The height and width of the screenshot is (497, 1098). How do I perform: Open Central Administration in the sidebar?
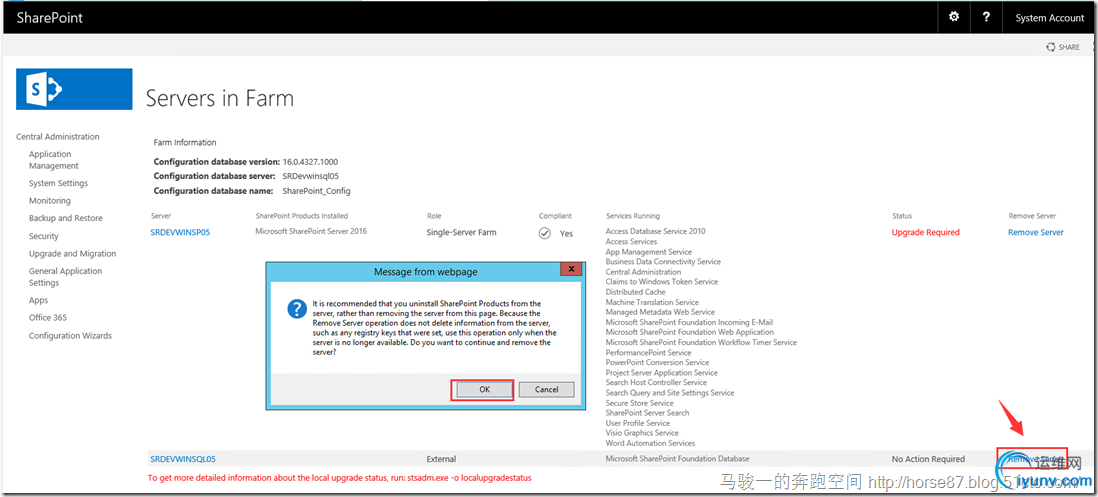tap(57, 136)
